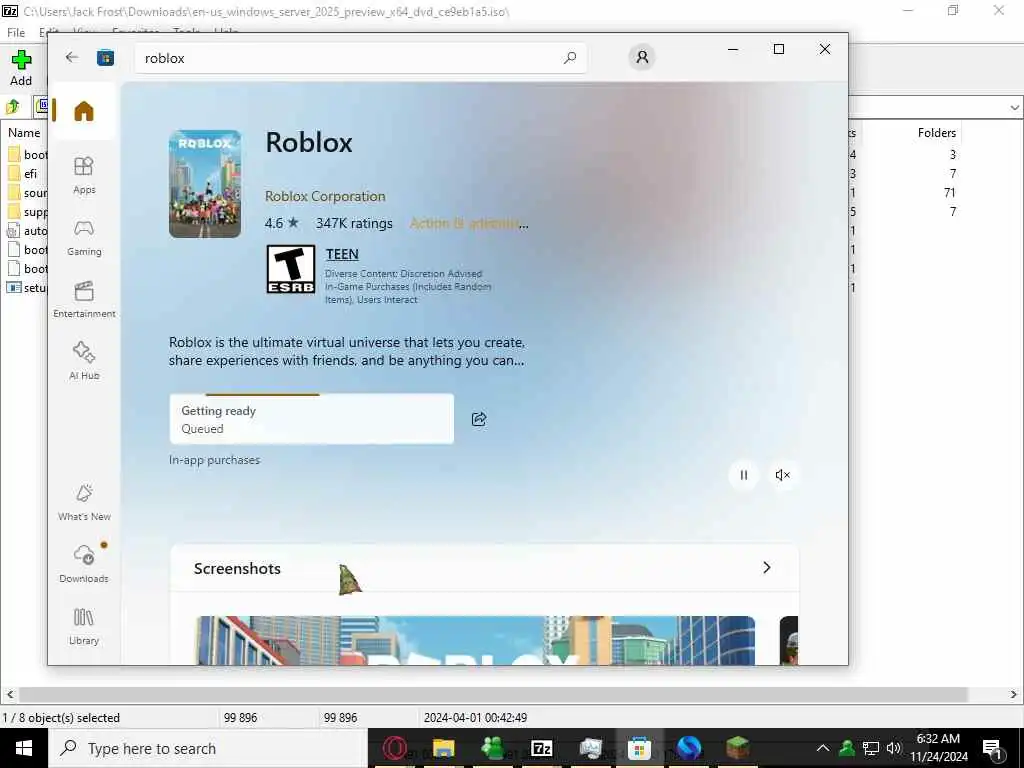Open the notification center icon
This screenshot has height=768, width=1024.
[x=993, y=748]
